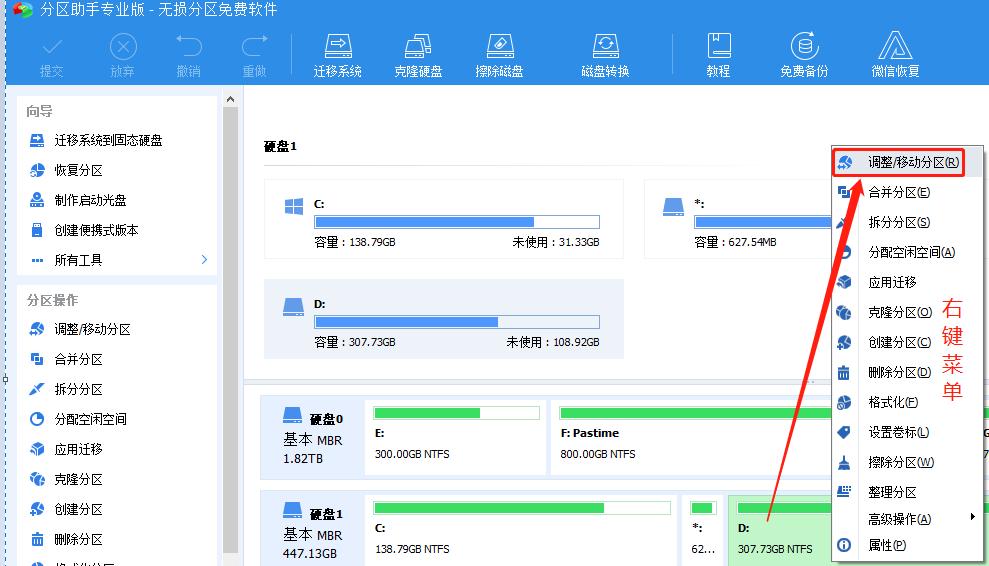Screen dimensions: 989x566
Task: Choose 属性(P) from context menu
Action: click(x=907, y=545)
